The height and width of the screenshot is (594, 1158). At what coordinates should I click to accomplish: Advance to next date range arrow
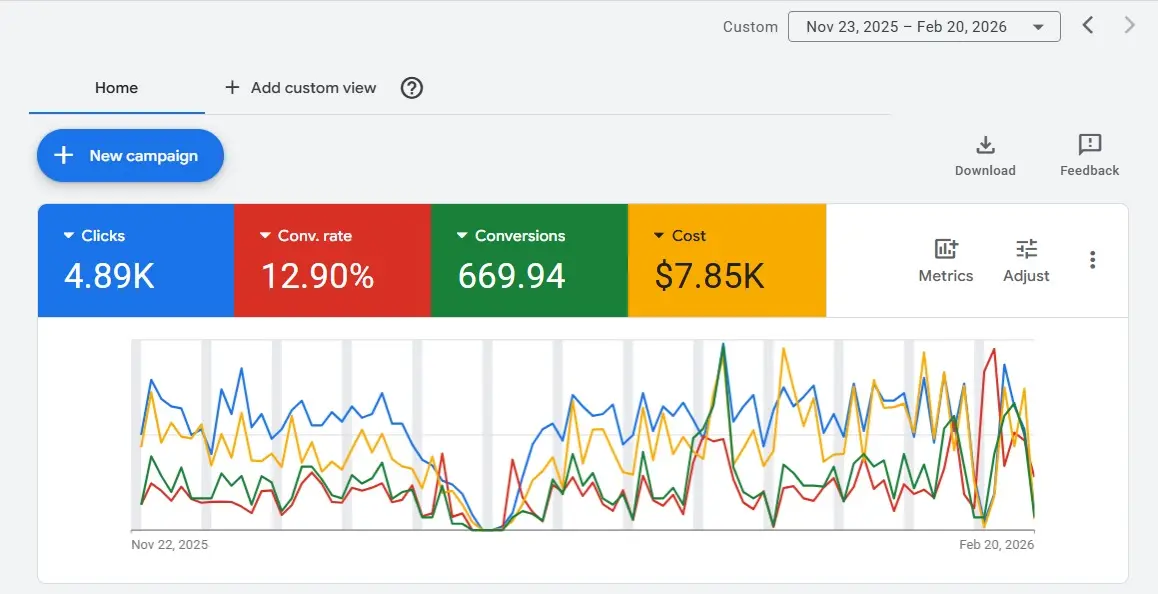tap(1130, 26)
